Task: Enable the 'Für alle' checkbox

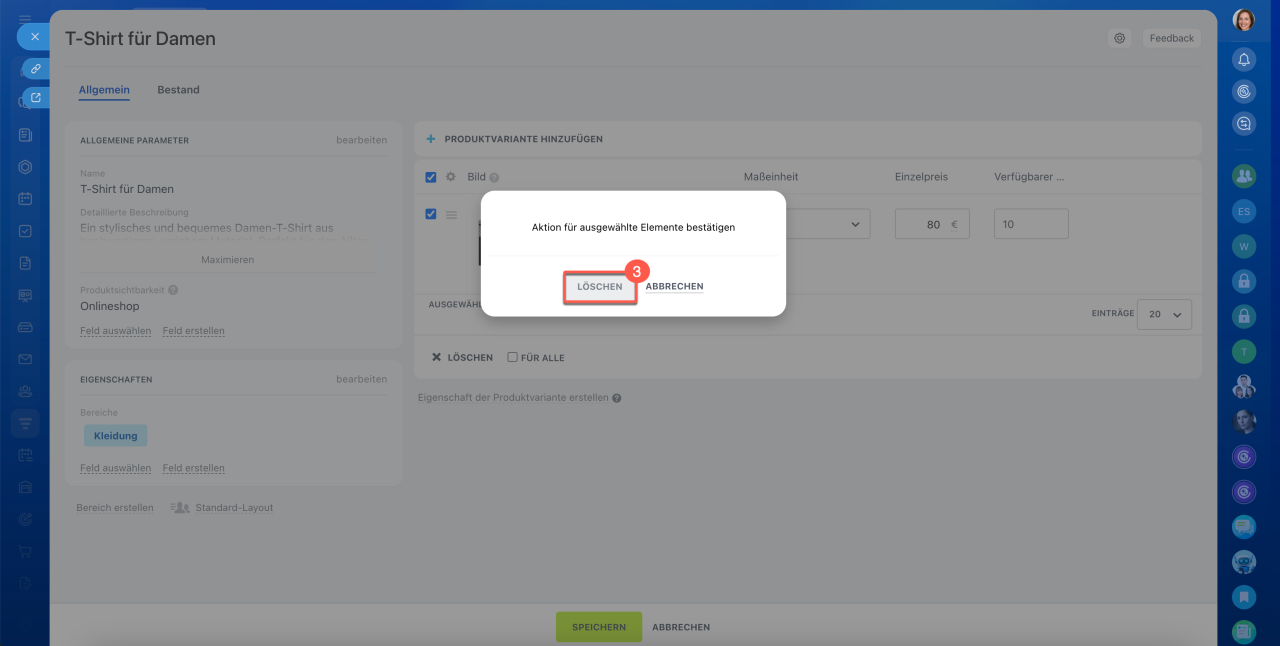Action: (x=512, y=357)
